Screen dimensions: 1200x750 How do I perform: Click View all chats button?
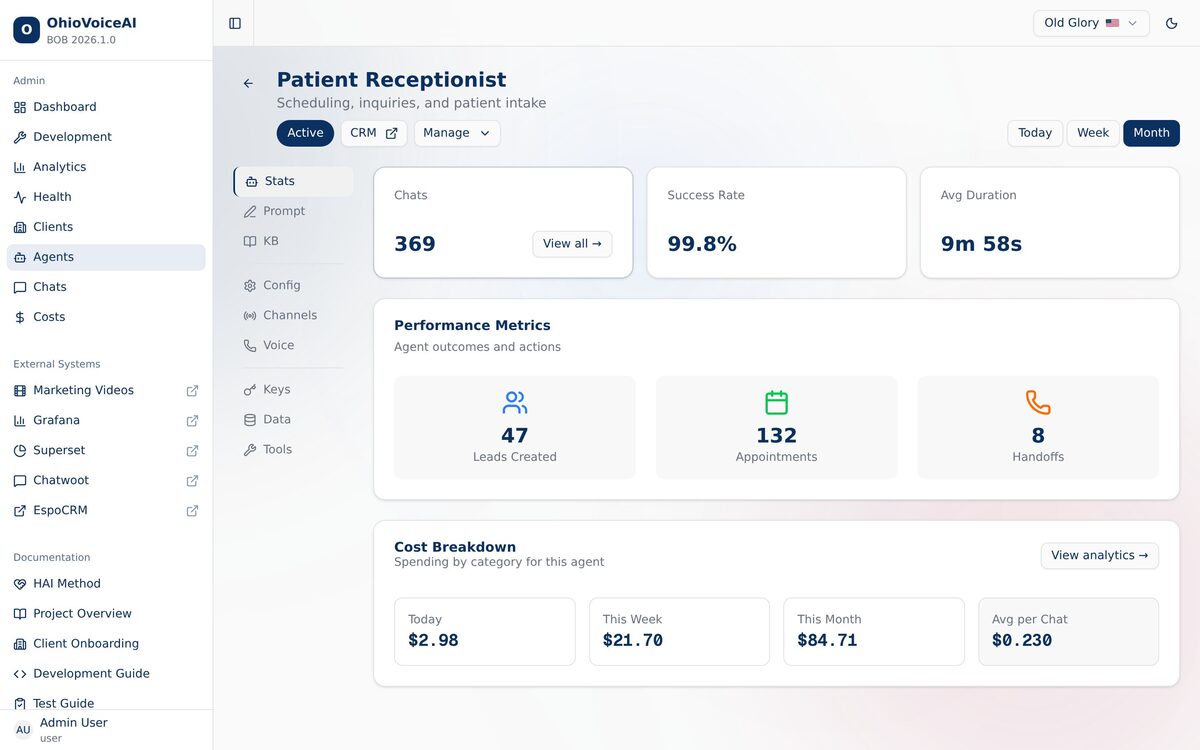pos(572,244)
